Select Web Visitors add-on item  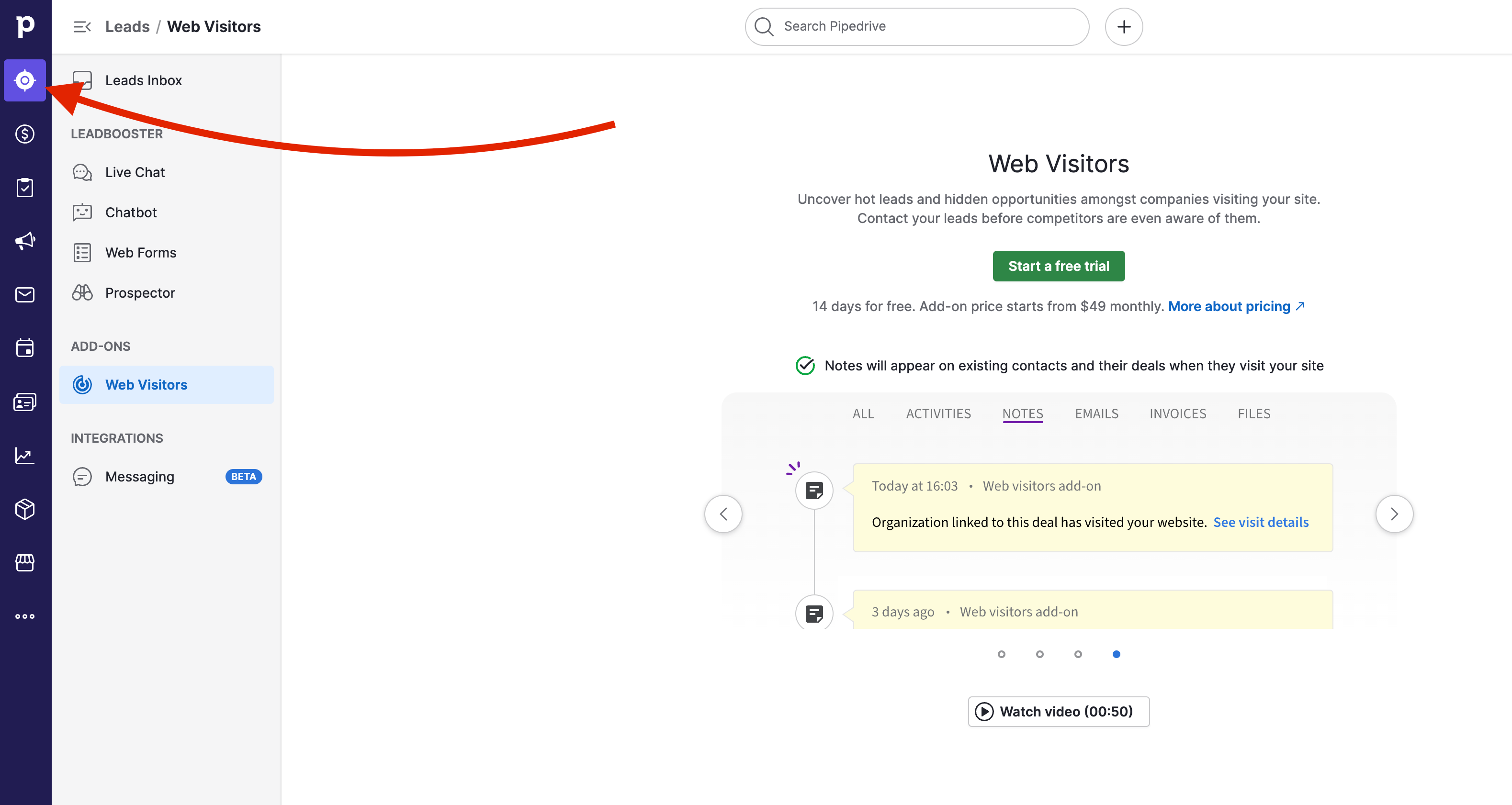coord(166,385)
